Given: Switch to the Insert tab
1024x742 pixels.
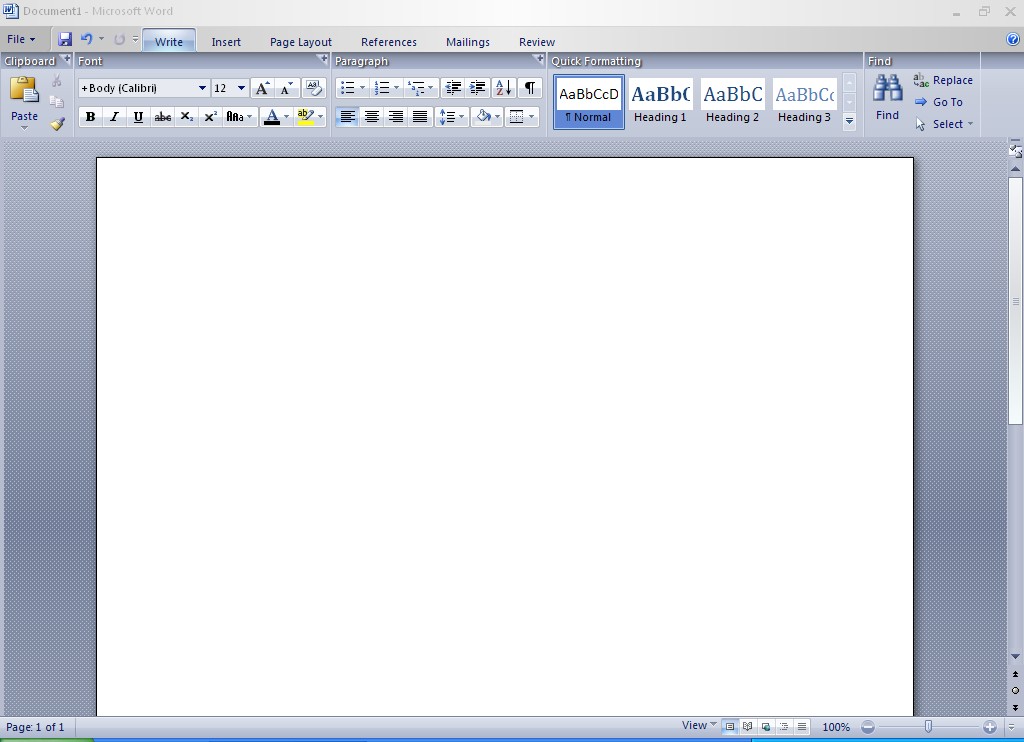Looking at the screenshot, I should coord(226,42).
